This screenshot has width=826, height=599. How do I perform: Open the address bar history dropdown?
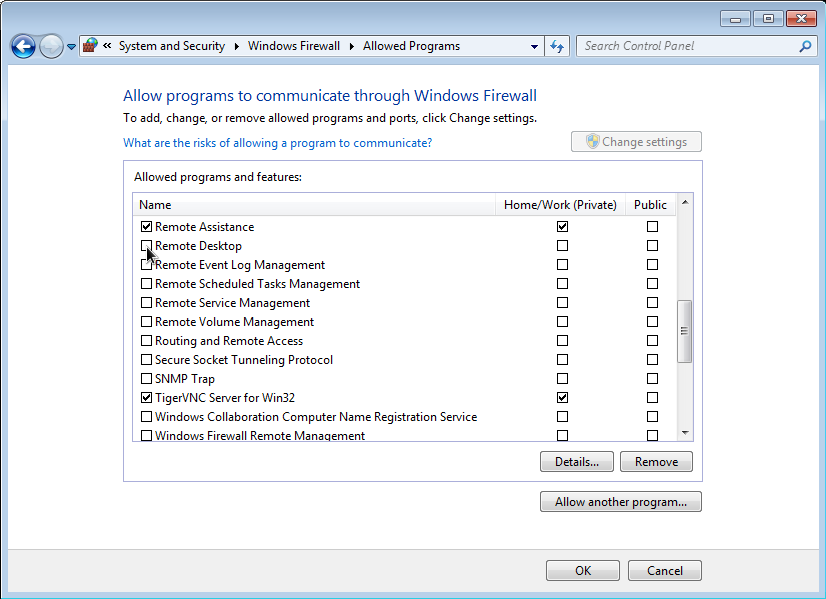coord(534,46)
